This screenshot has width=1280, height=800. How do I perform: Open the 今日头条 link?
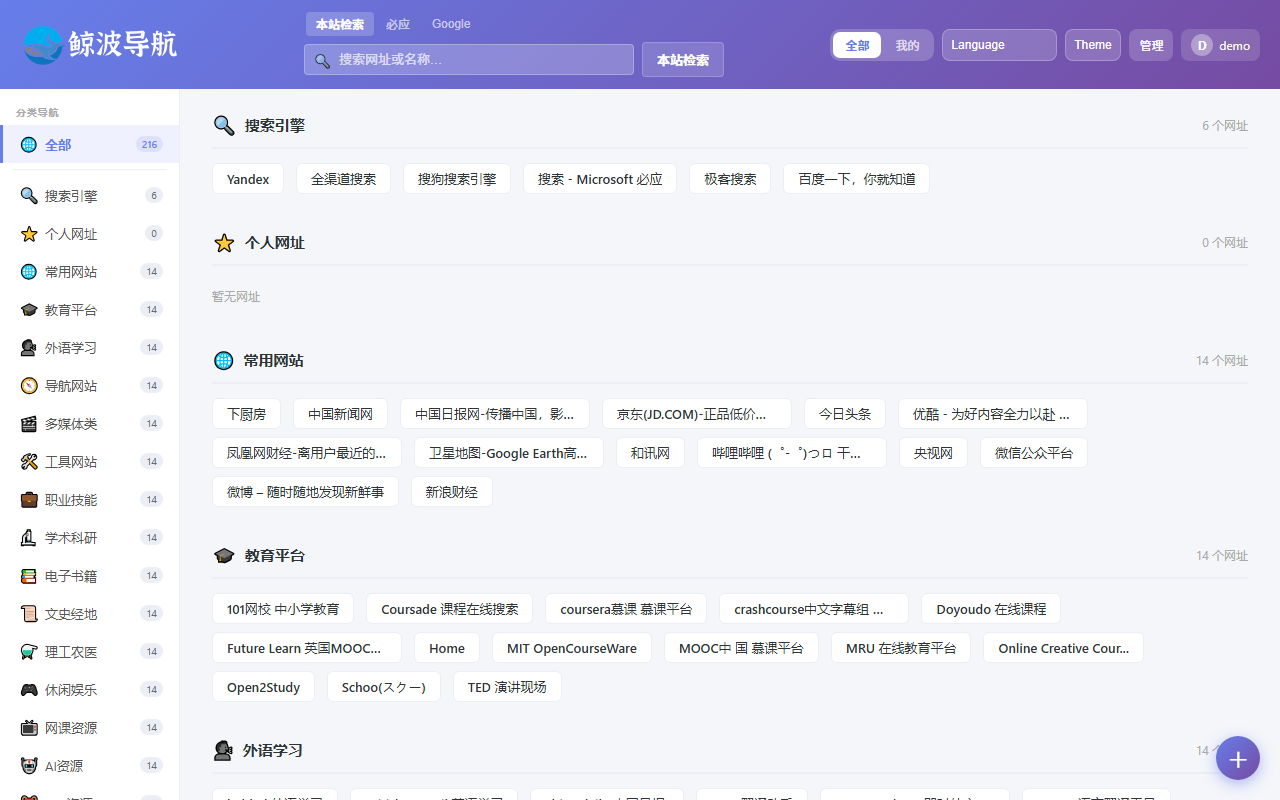click(x=845, y=414)
